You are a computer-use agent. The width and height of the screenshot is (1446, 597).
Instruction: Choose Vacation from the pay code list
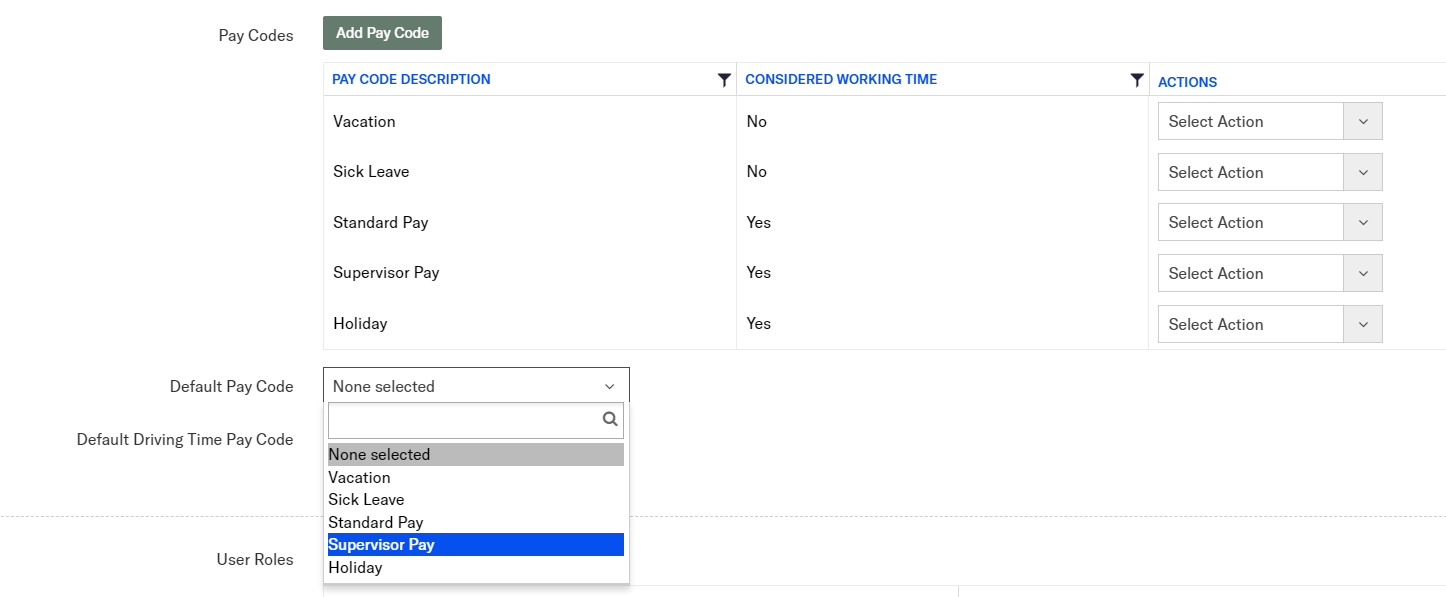click(x=359, y=477)
